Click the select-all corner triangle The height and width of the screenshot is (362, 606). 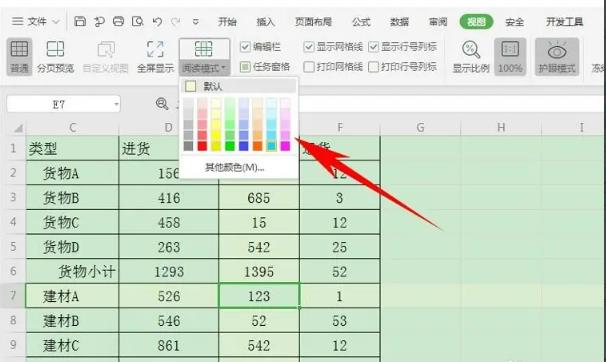pyautogui.click(x=18, y=128)
